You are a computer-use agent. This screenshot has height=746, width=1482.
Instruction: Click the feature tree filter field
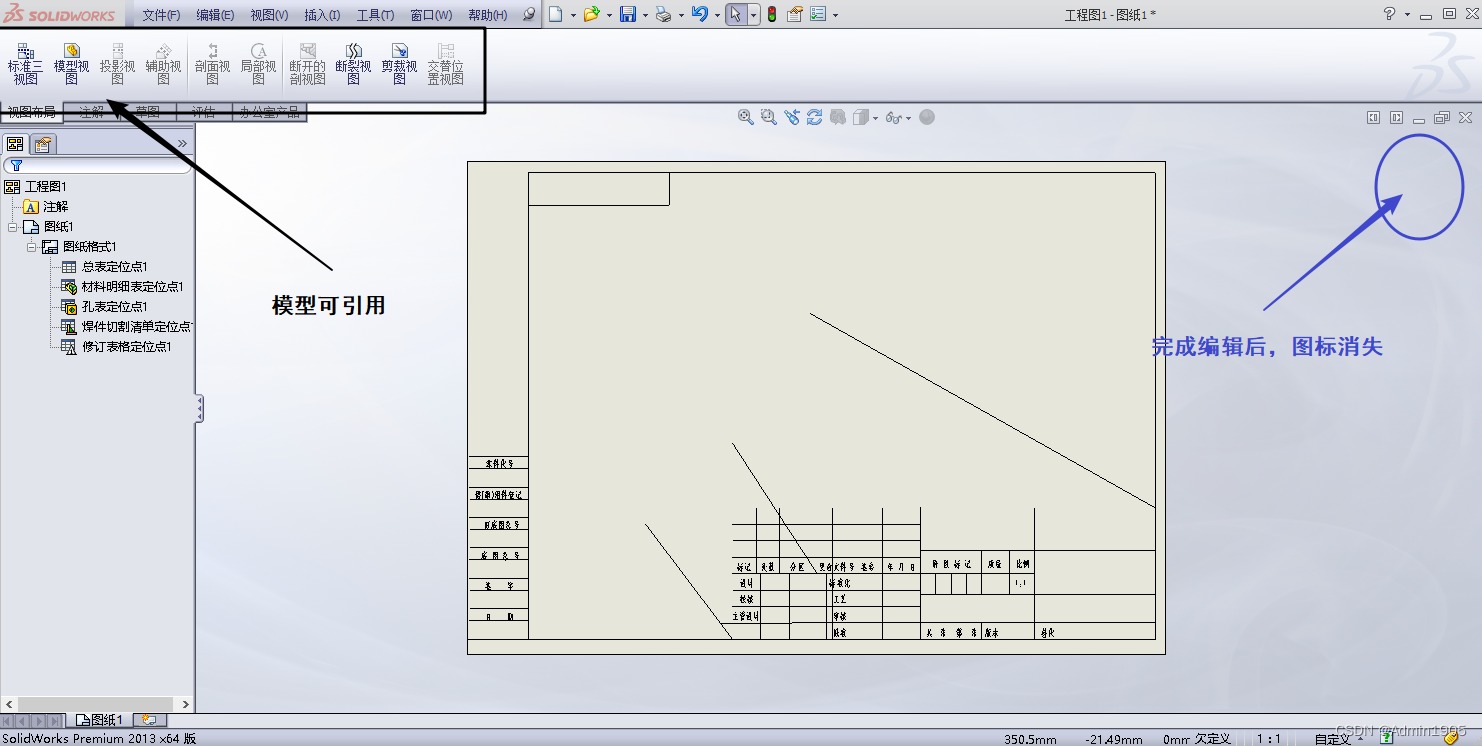tap(97, 166)
